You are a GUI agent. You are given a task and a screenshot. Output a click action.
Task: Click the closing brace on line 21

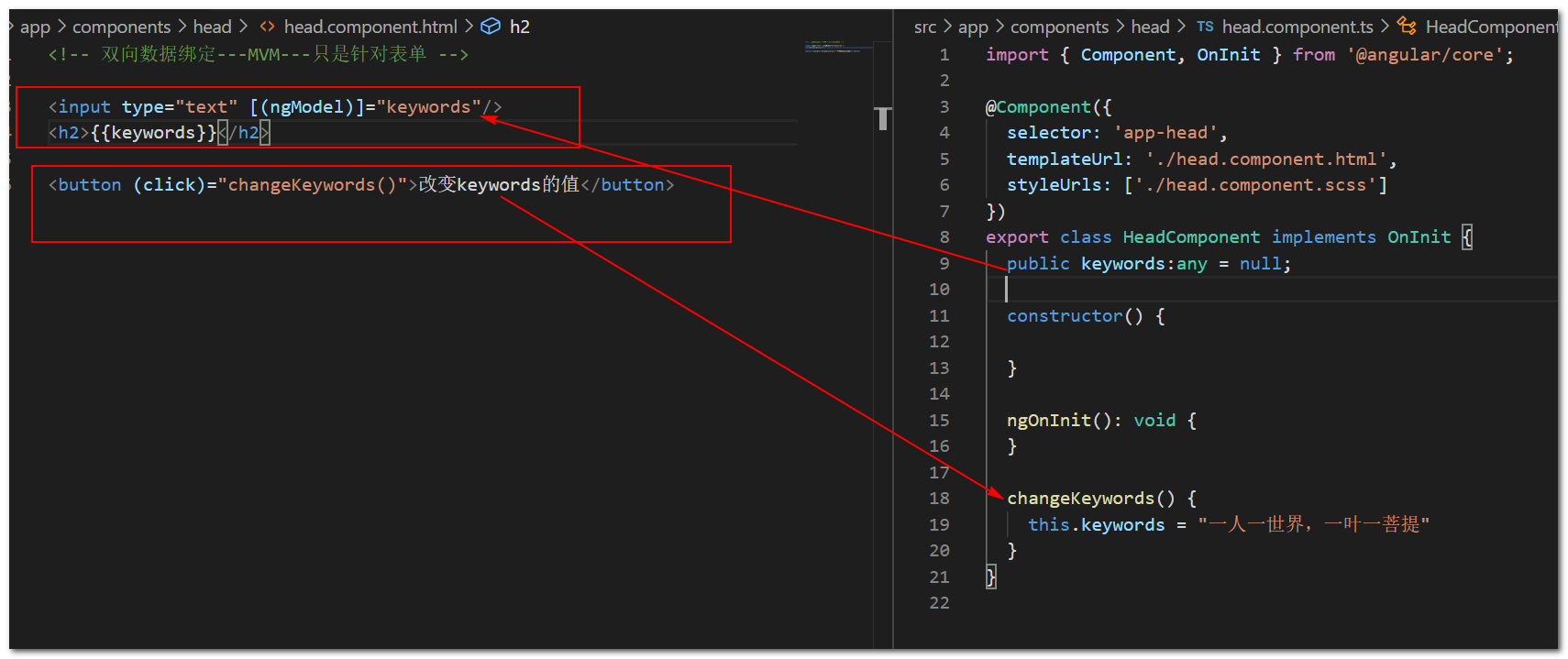pyautogui.click(x=990, y=577)
